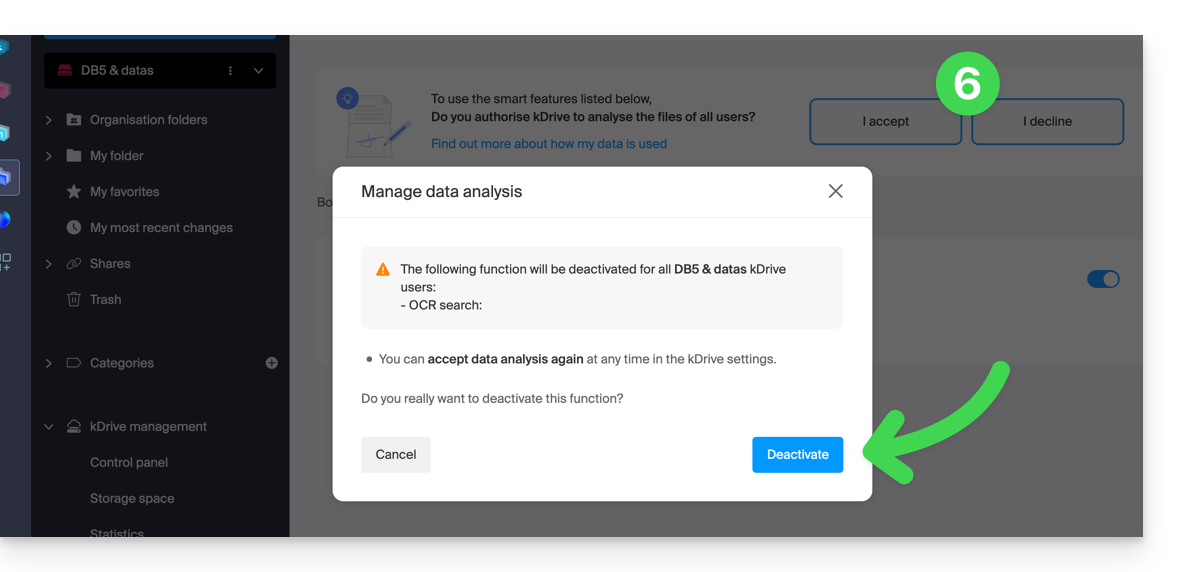
Task: Cancel the data analysis dialog
Action: click(x=395, y=455)
